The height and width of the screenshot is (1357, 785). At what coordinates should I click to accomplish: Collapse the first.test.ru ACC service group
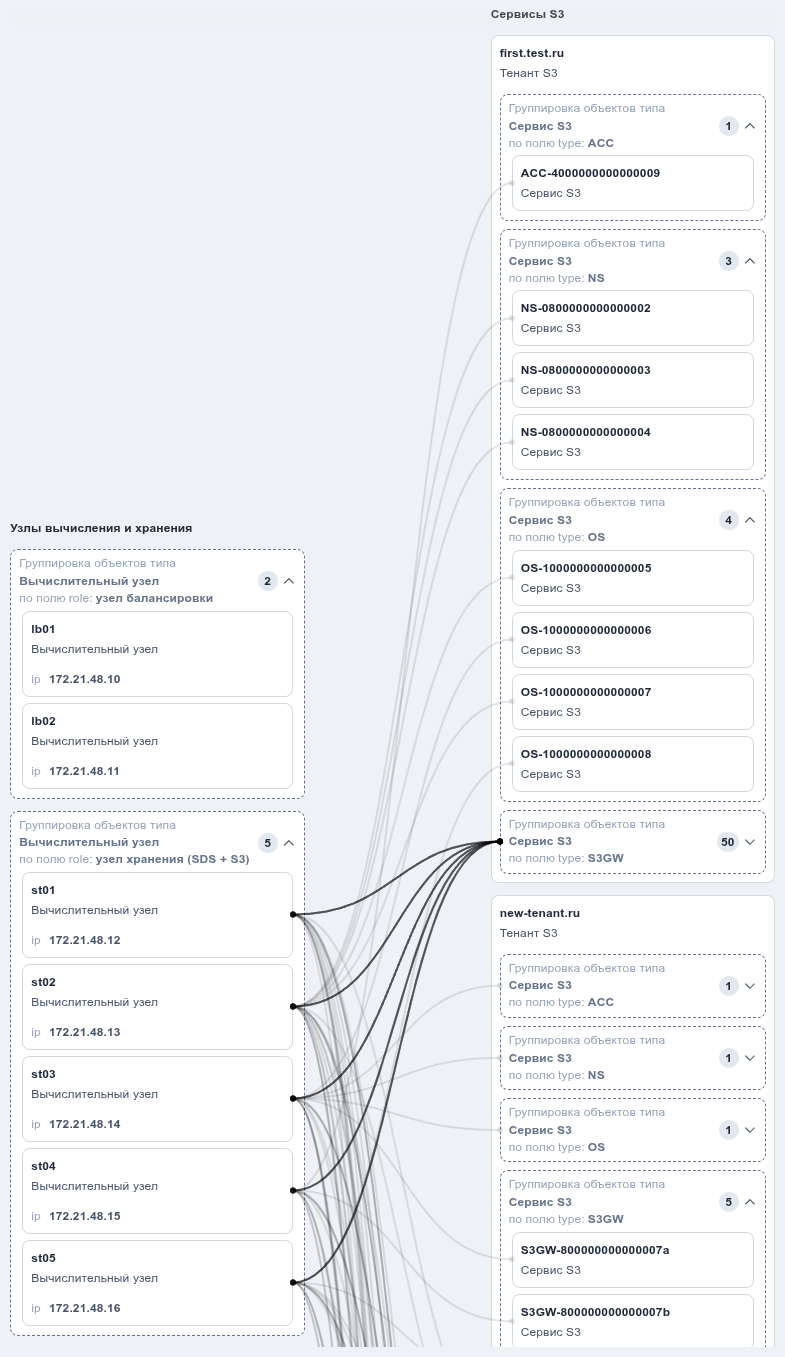click(750, 126)
